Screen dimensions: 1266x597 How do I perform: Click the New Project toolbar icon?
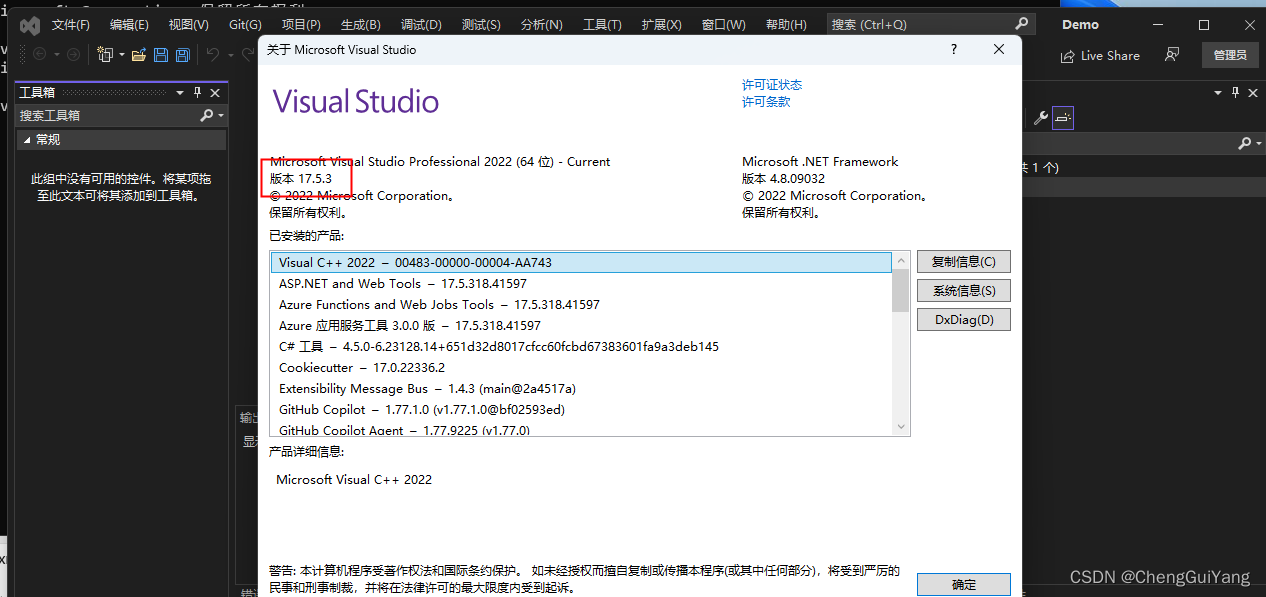pos(105,55)
